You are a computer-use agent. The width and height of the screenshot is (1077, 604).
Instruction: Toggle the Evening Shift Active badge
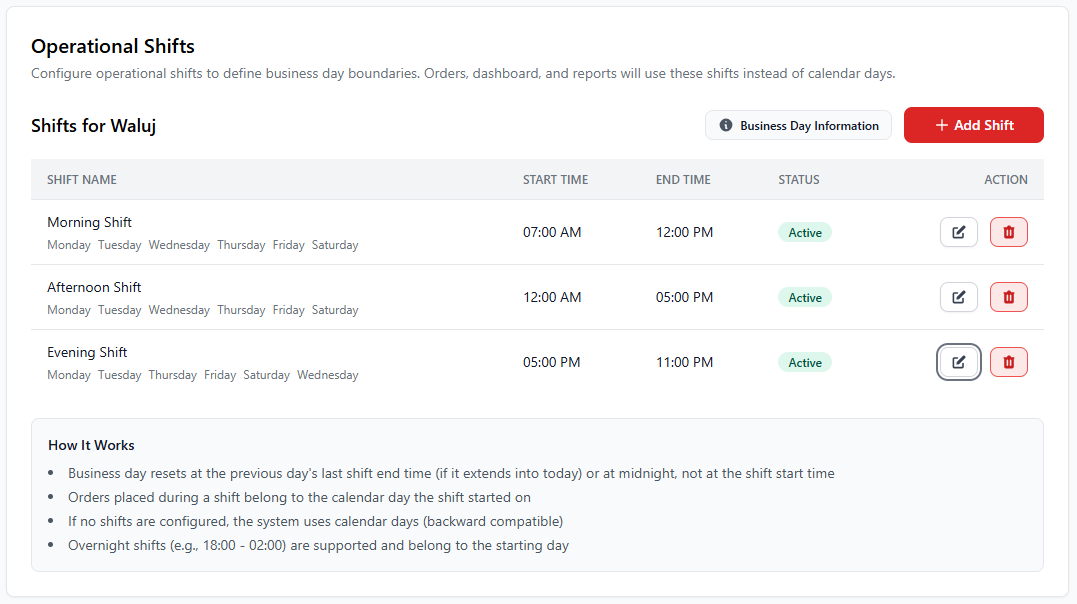pos(804,361)
